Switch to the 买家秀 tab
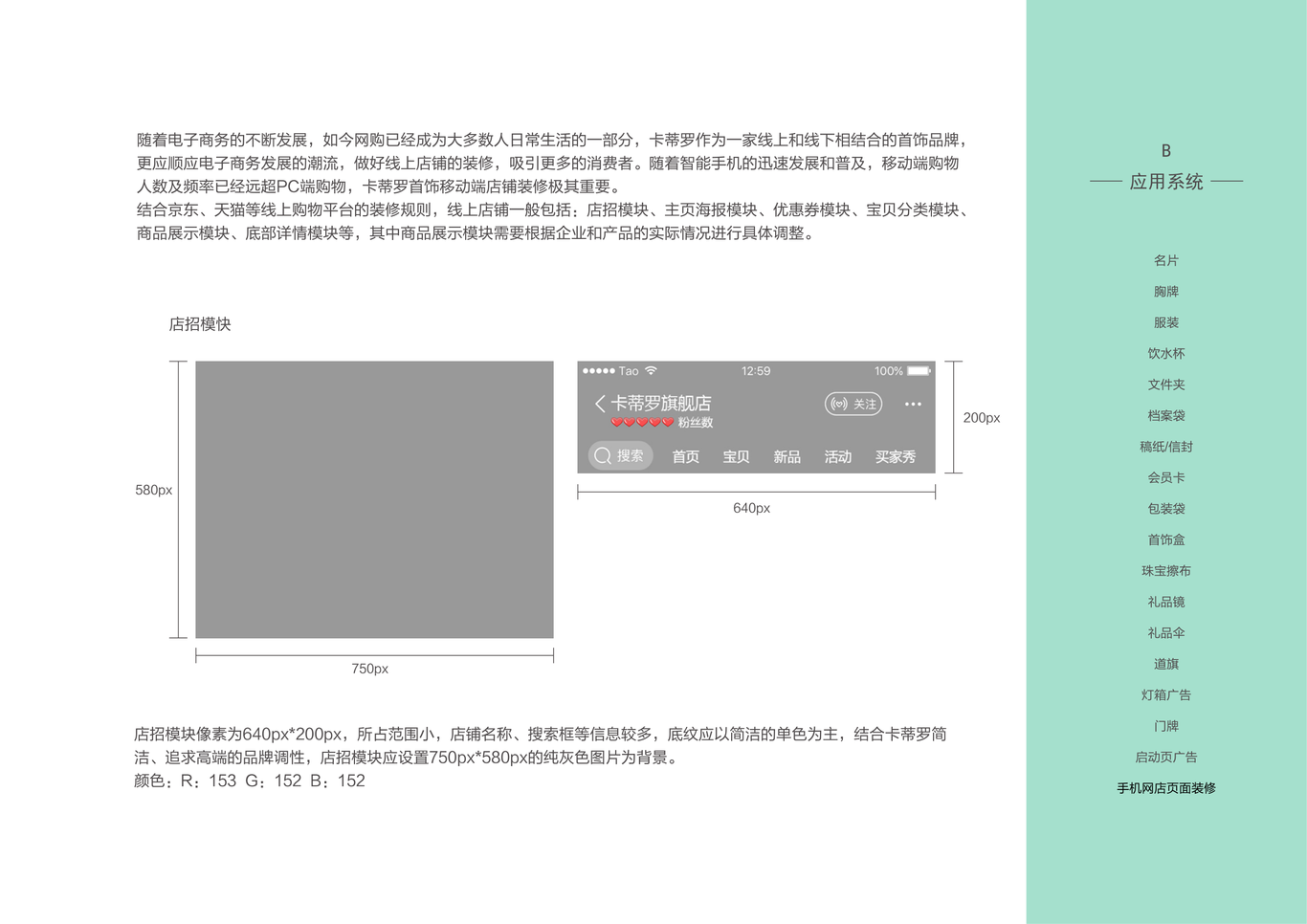 (896, 457)
